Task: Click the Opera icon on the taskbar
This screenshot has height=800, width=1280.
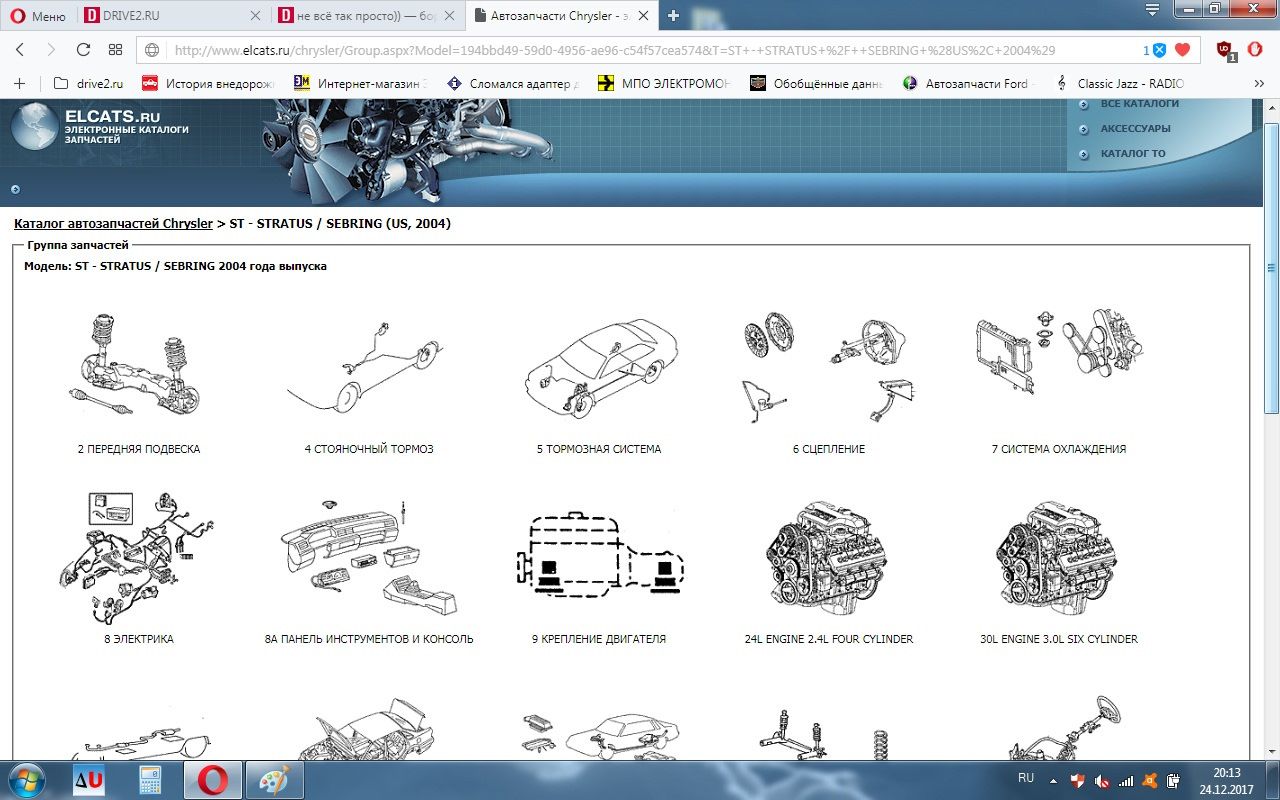Action: [x=212, y=780]
